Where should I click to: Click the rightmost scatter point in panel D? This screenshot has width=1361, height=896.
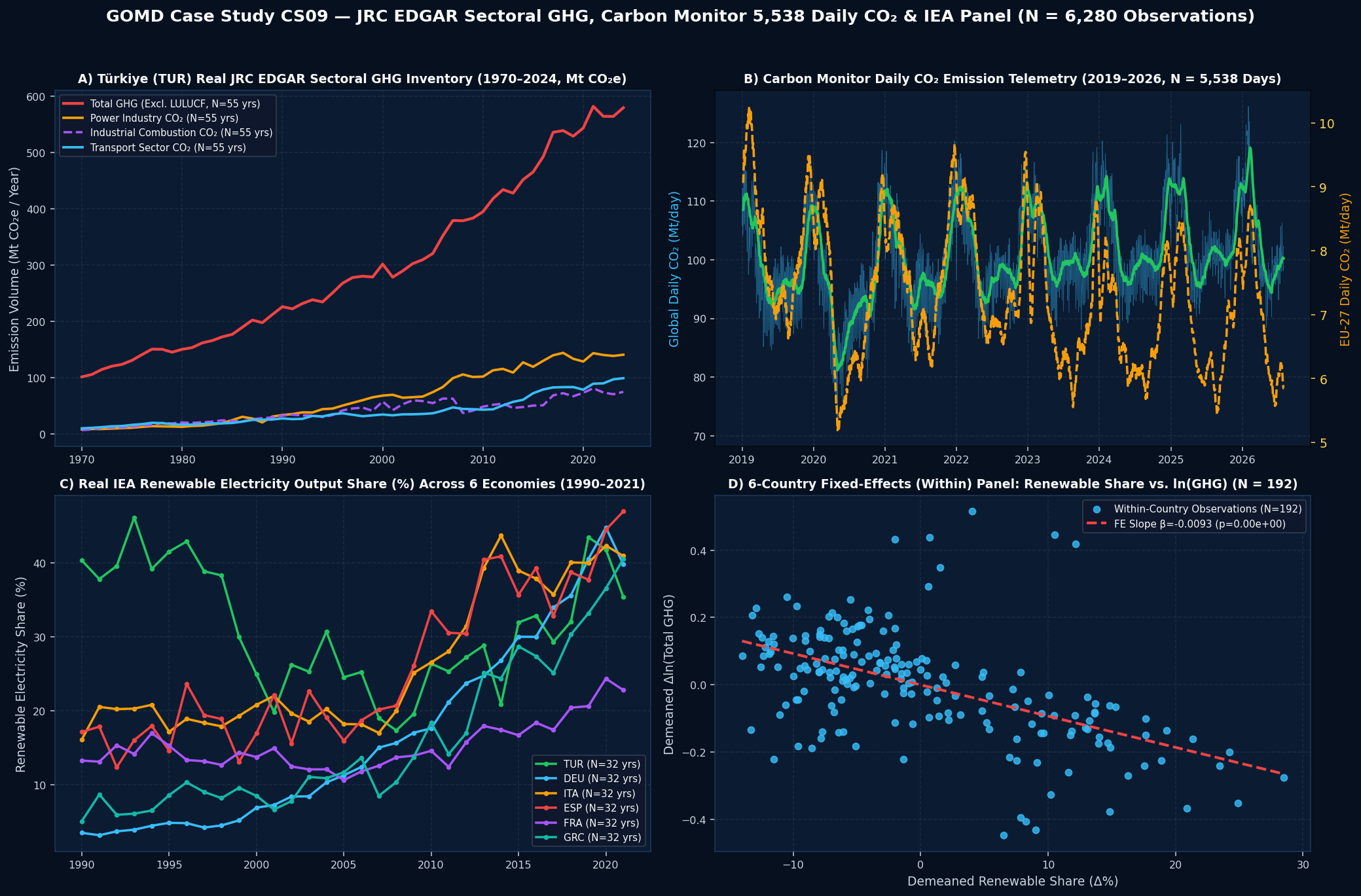tap(1284, 778)
